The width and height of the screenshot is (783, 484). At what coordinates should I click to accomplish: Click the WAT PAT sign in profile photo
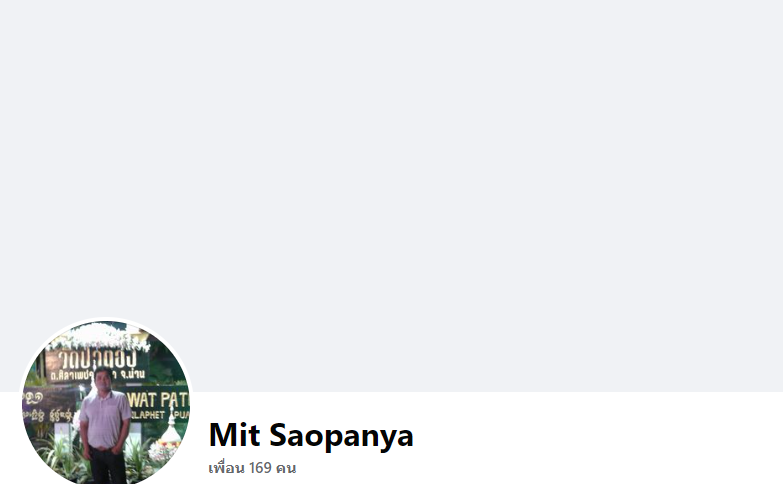158,400
